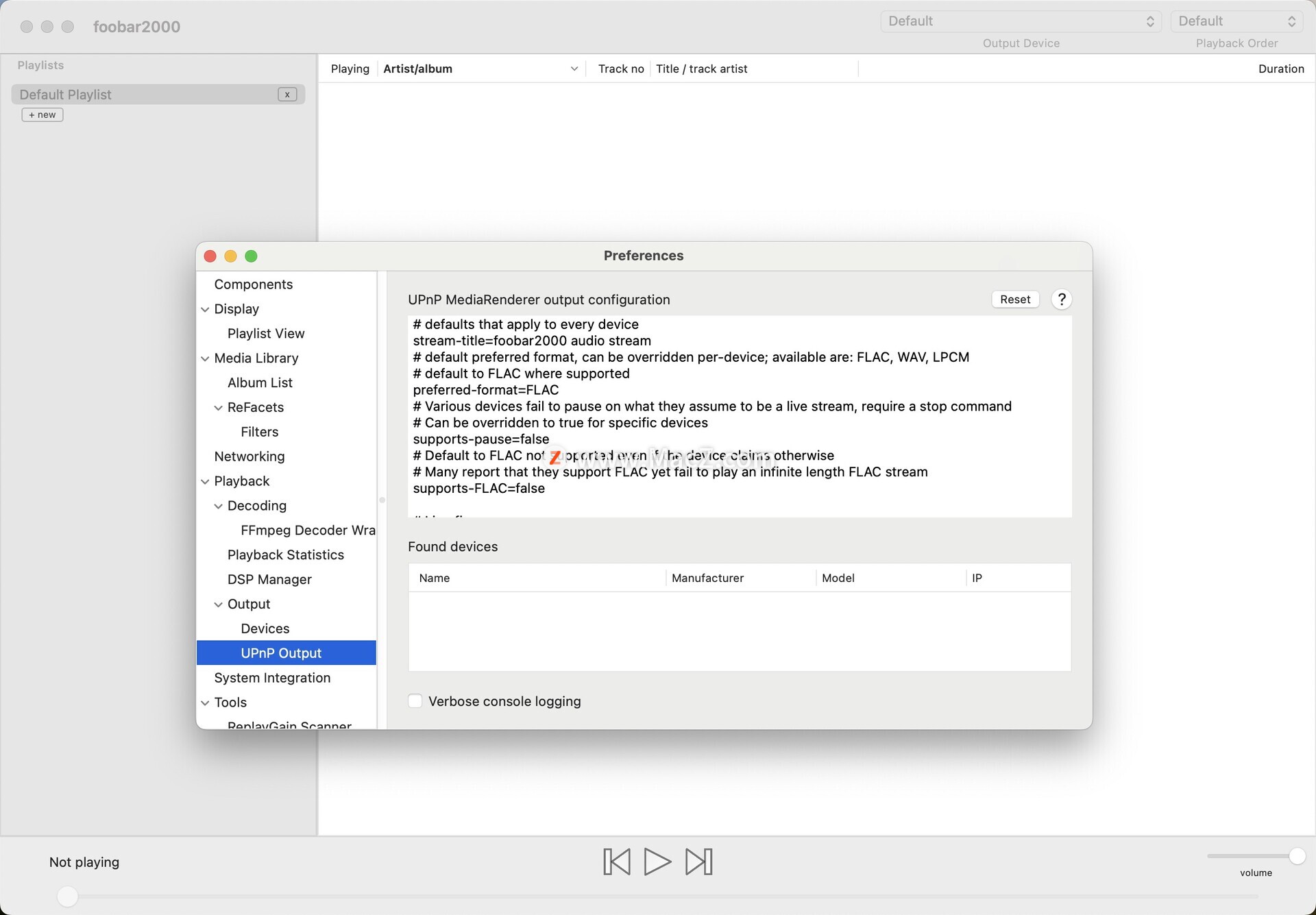Open the DSP Manager page

click(269, 580)
